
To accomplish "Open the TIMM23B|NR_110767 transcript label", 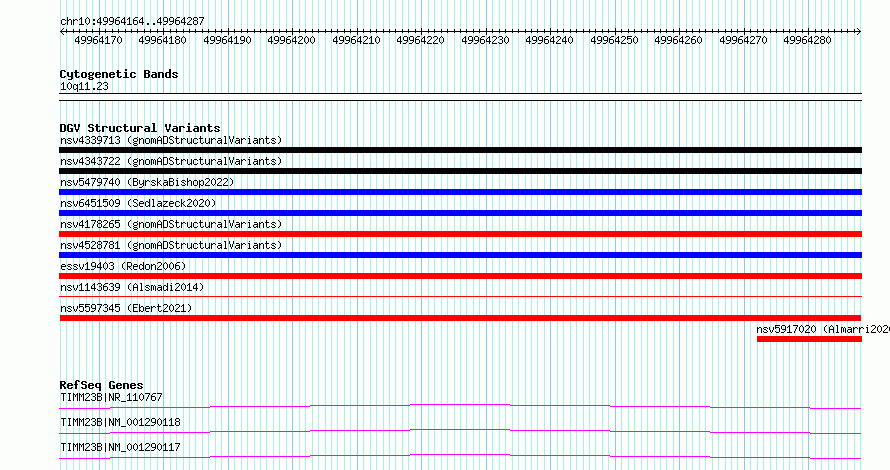I will click(111, 397).
